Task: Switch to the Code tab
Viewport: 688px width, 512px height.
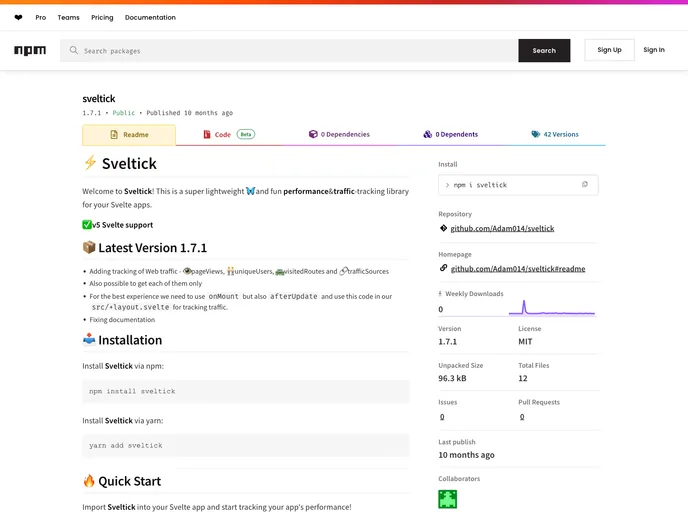Action: (229, 134)
